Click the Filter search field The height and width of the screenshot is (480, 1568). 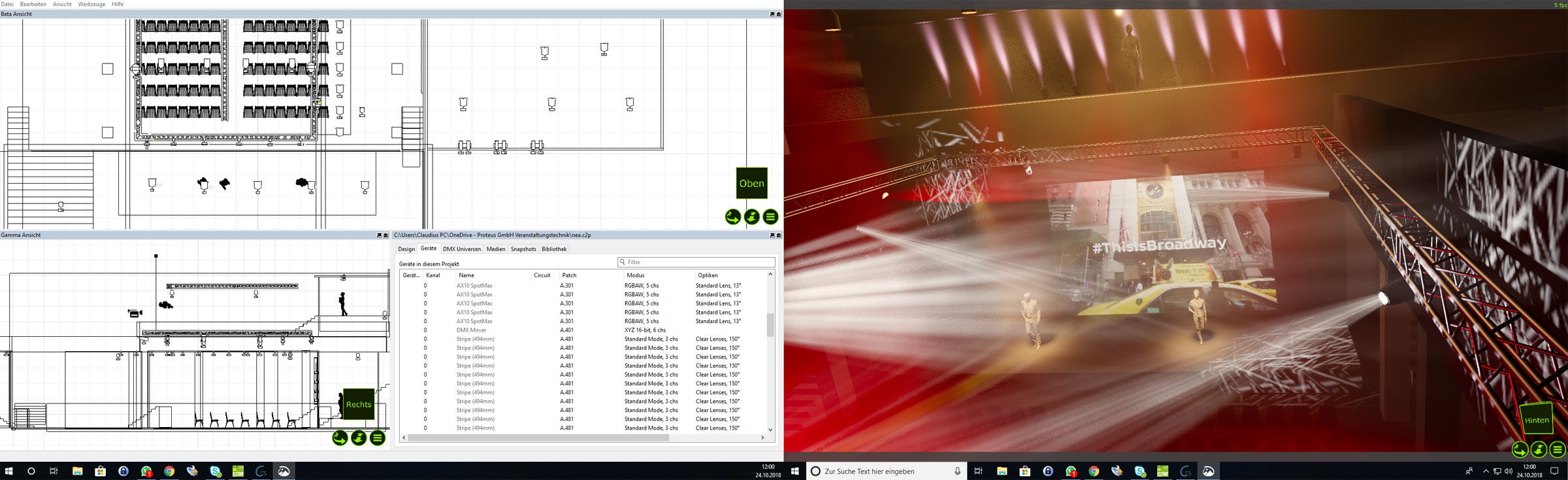[x=696, y=262]
